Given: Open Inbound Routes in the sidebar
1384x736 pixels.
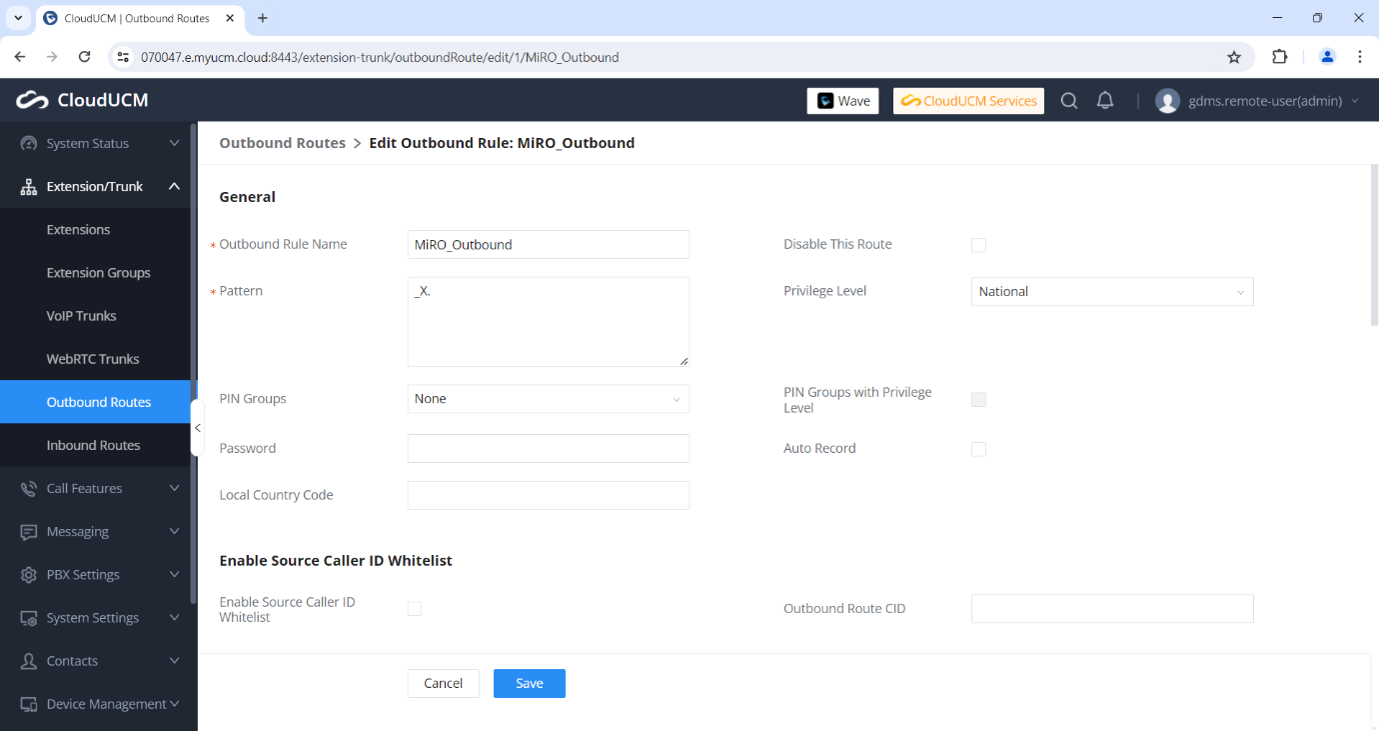Looking at the screenshot, I should [93, 445].
